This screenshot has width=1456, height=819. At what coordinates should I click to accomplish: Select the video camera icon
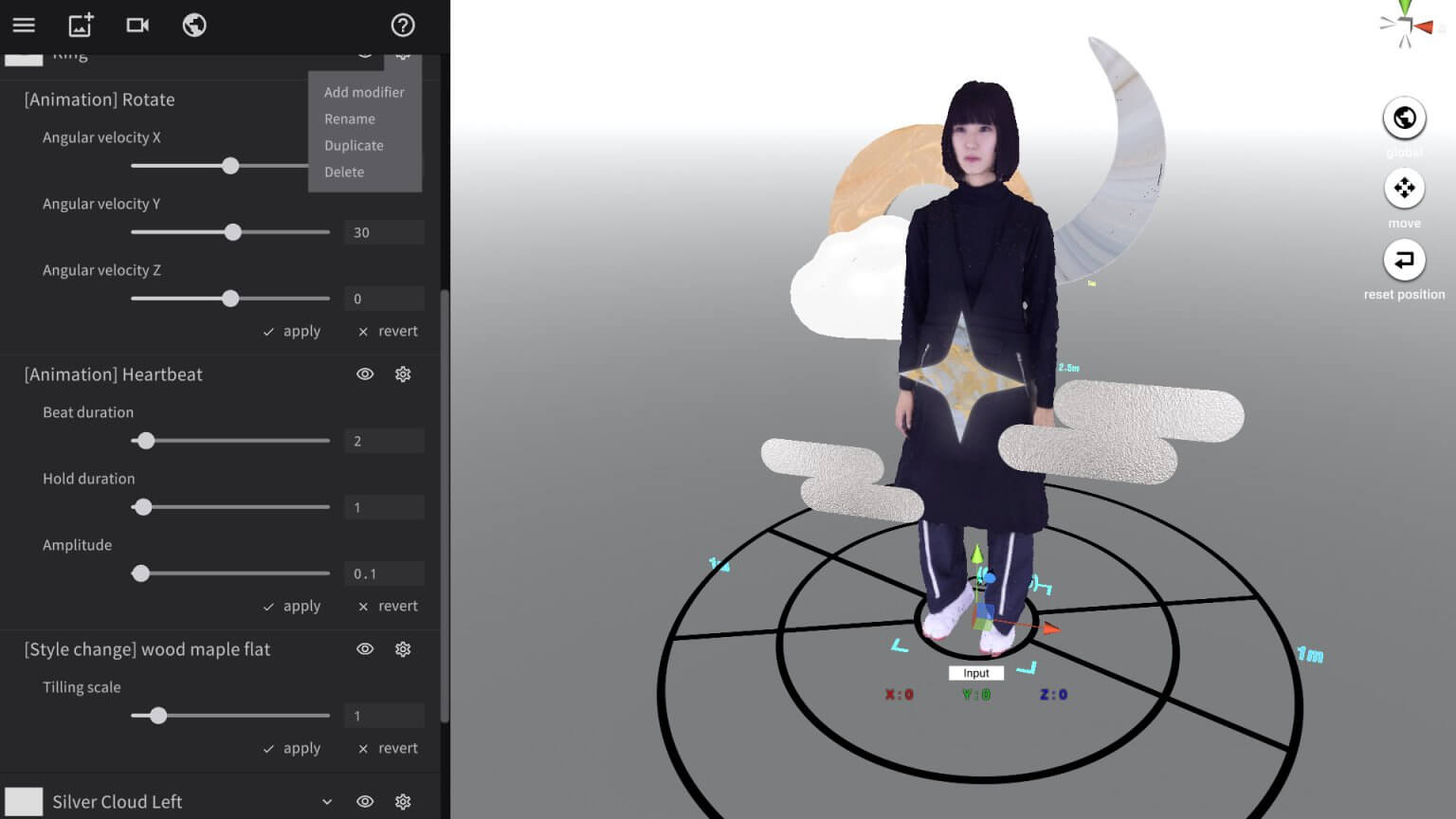pos(137,26)
